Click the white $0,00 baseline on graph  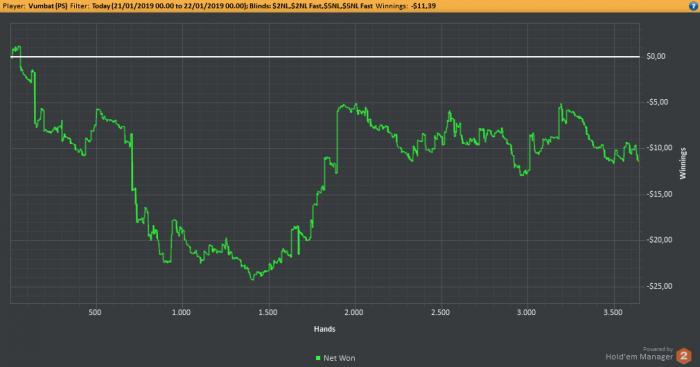325,57
